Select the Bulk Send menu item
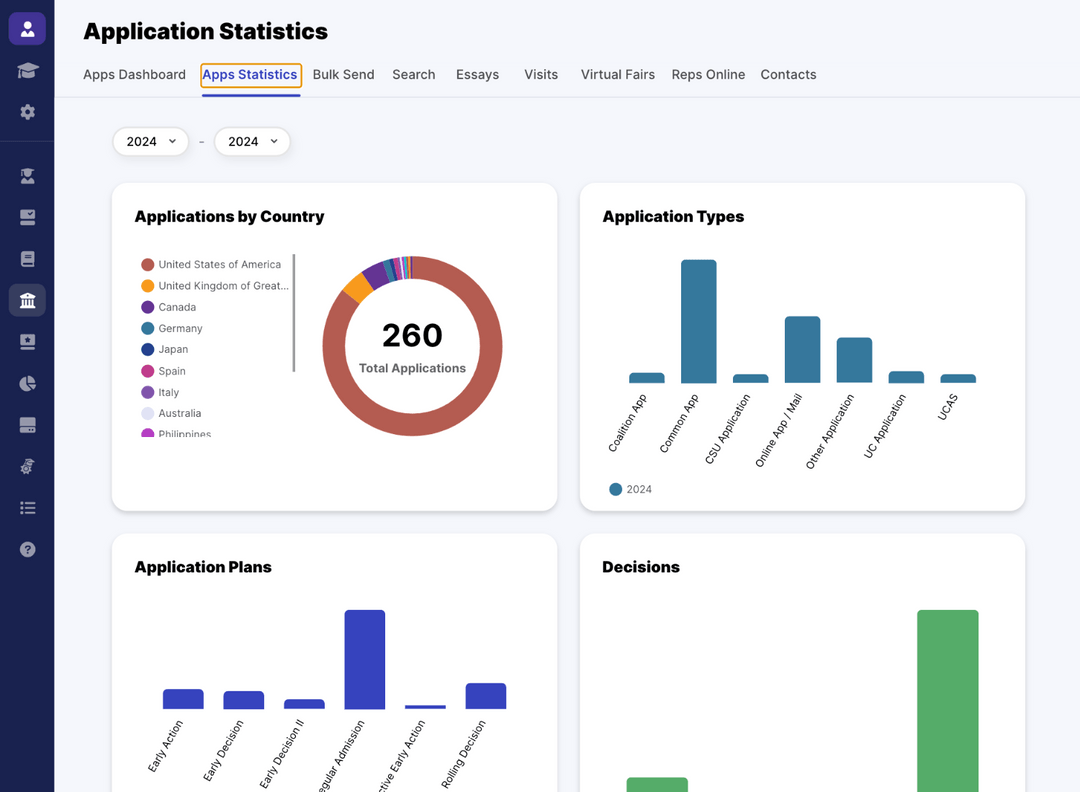Image resolution: width=1080 pixels, height=792 pixels. pos(343,74)
